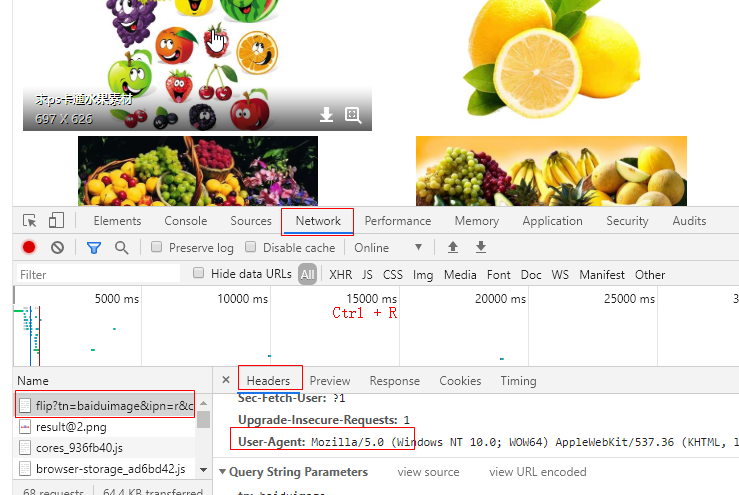Click into the network Filter text field
The width and height of the screenshot is (739, 495).
point(98,274)
